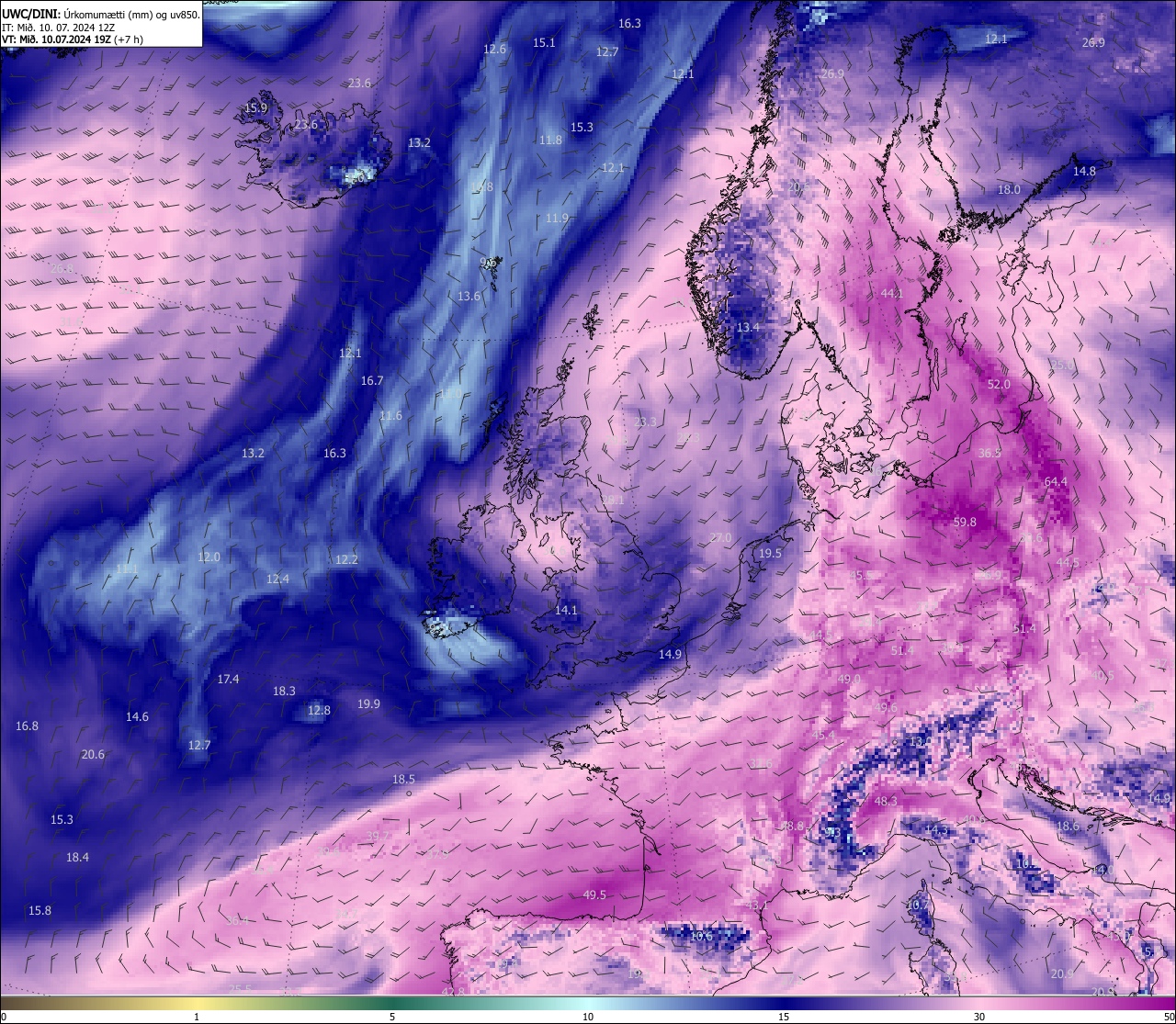
Task: Click the 48.3 value over the Alps
Action: coord(885,801)
